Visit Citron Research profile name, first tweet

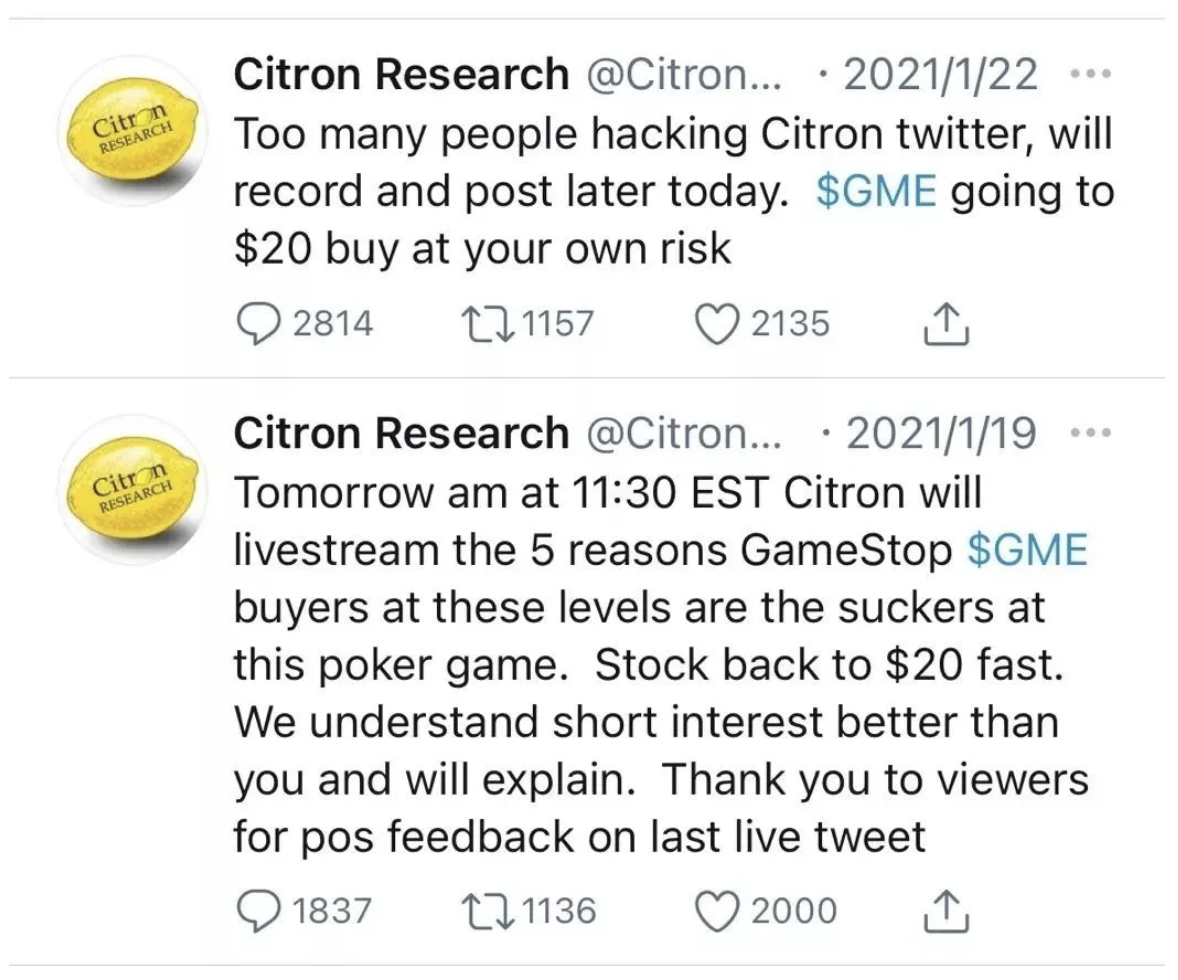400,75
